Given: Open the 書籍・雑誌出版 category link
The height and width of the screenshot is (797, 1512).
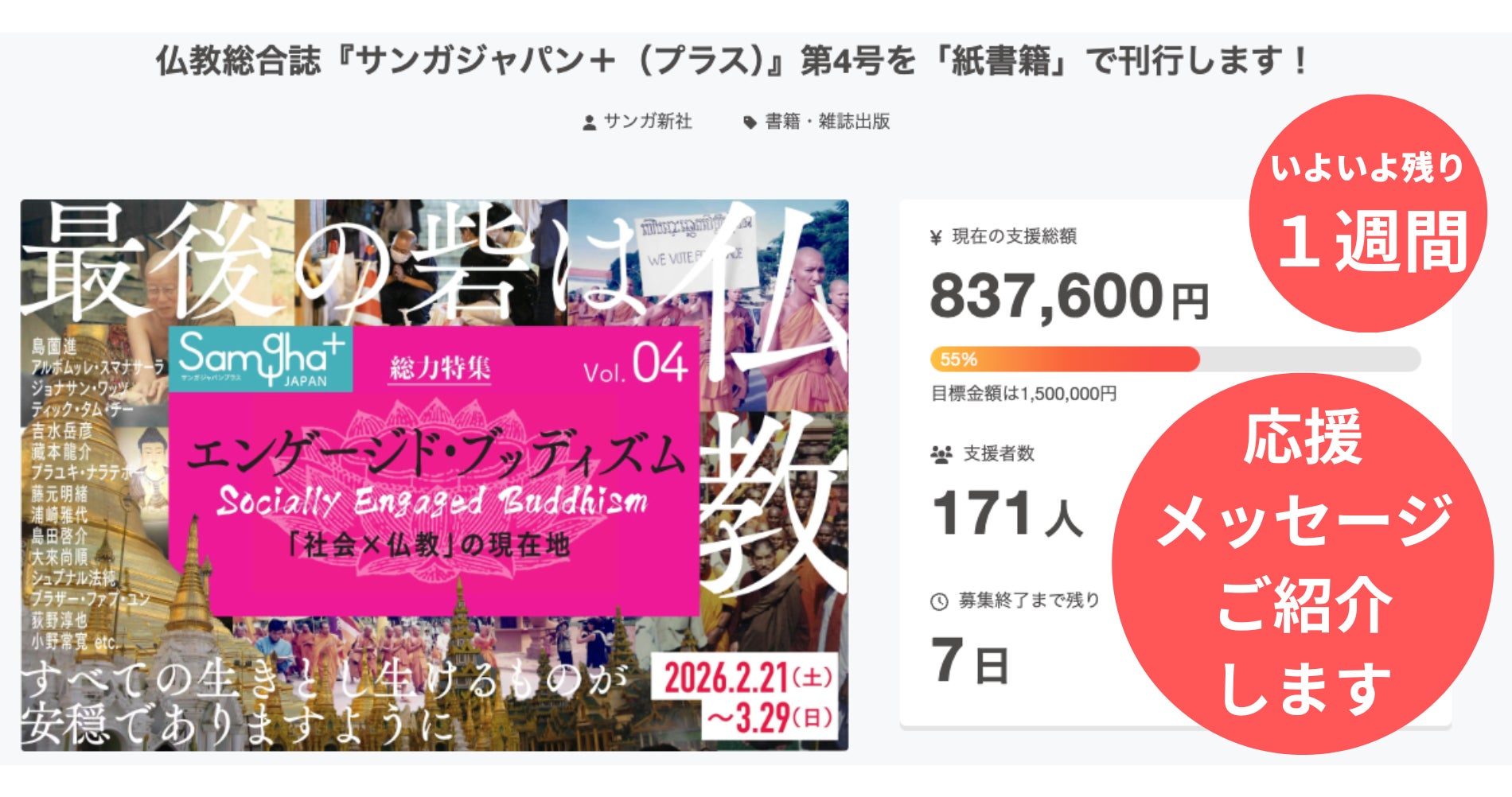Looking at the screenshot, I should [827, 122].
